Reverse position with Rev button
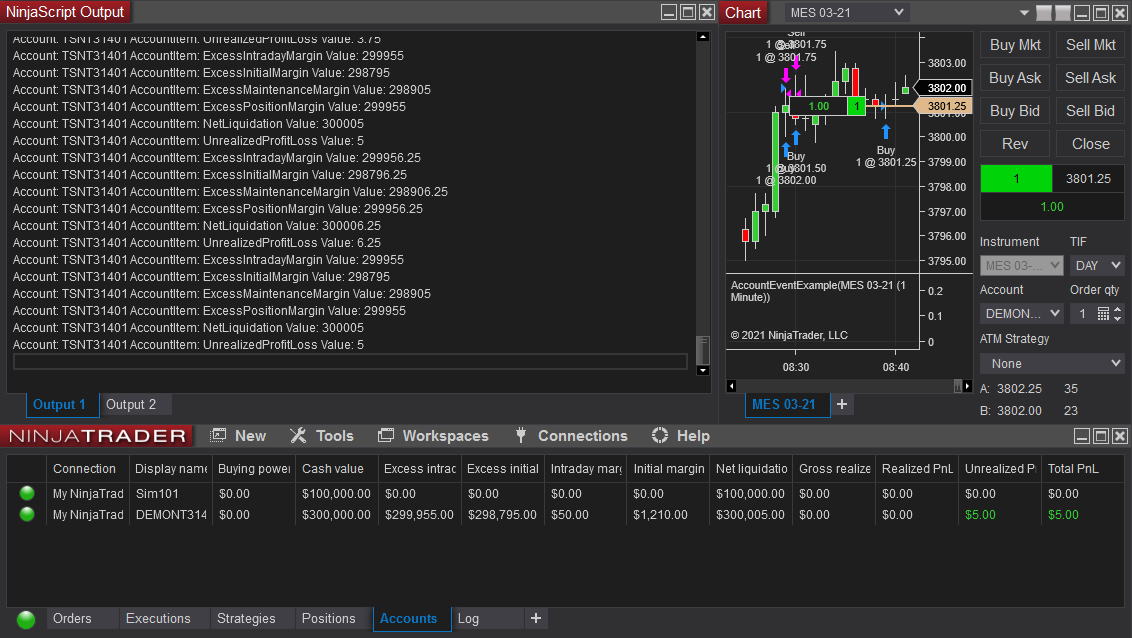This screenshot has width=1132, height=638. point(1015,144)
